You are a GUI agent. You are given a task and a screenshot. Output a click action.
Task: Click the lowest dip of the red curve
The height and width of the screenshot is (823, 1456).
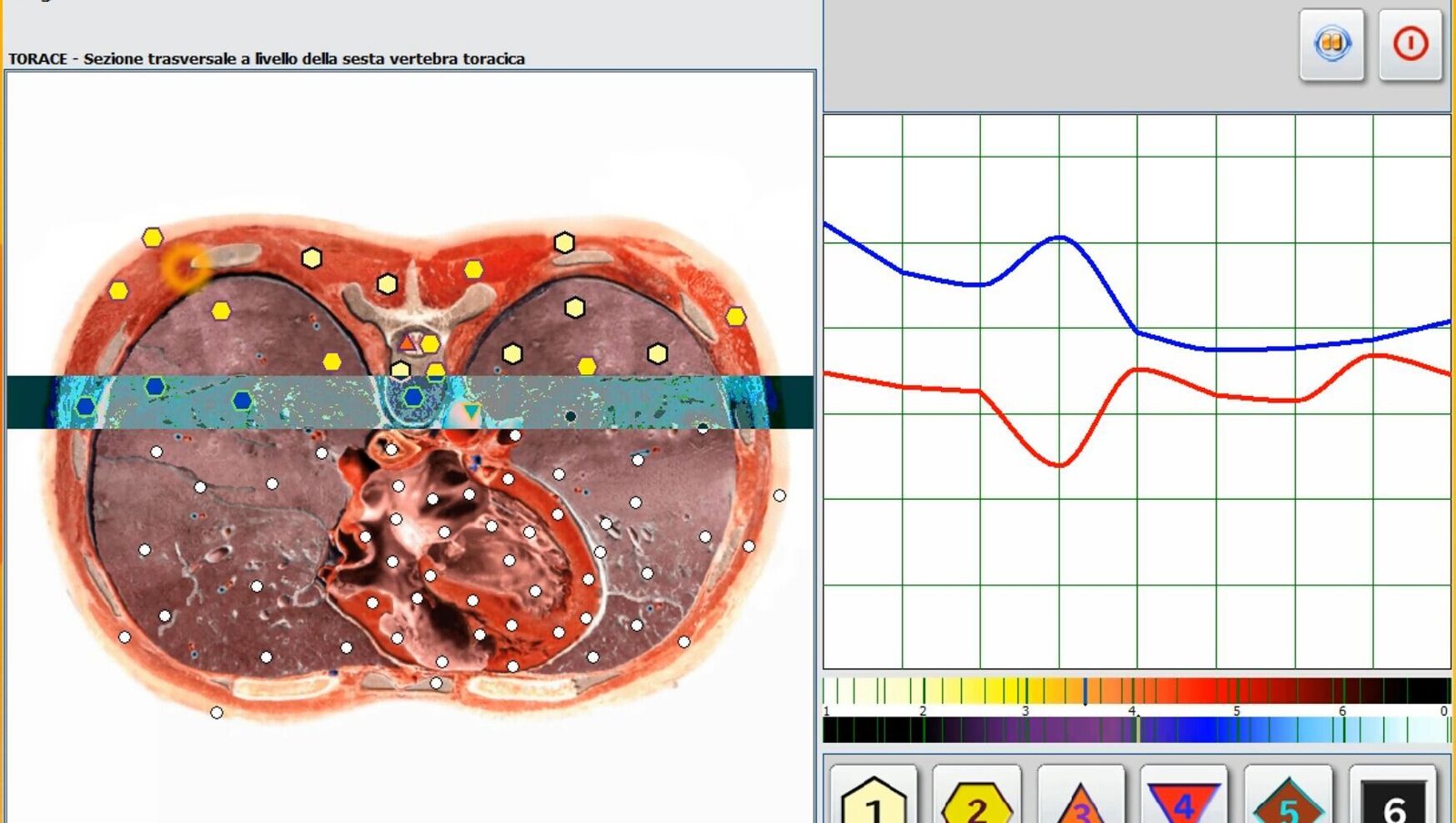click(x=1060, y=465)
